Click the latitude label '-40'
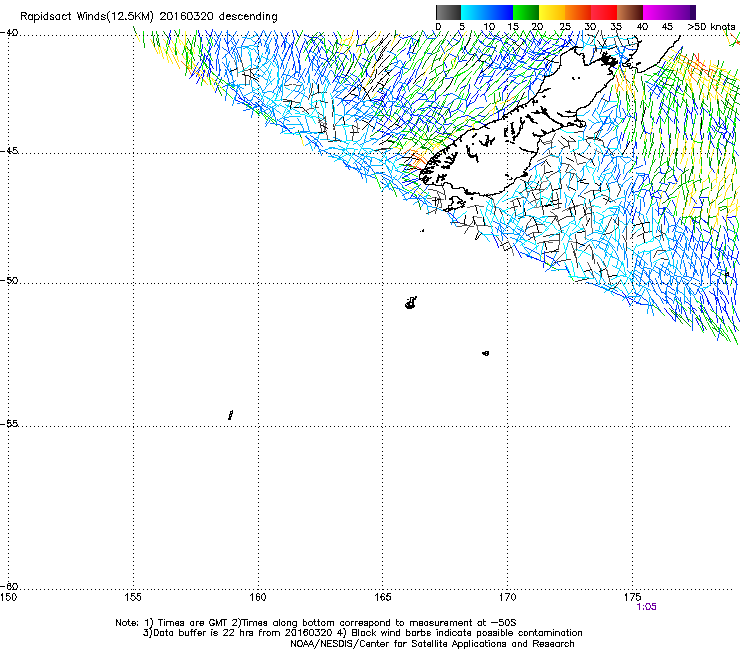The height and width of the screenshot is (650, 740). tap(9, 33)
